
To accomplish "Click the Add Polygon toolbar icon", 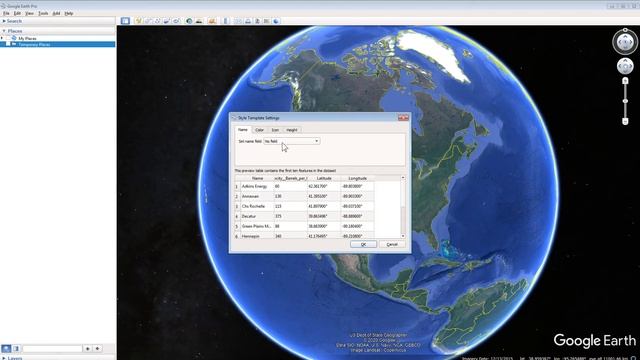I will [x=148, y=21].
